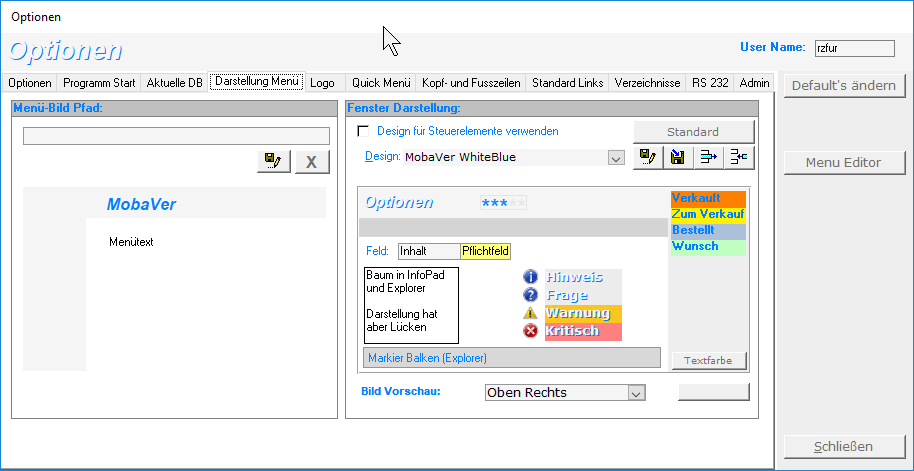Click the 'Menütext' sample text

point(131,242)
